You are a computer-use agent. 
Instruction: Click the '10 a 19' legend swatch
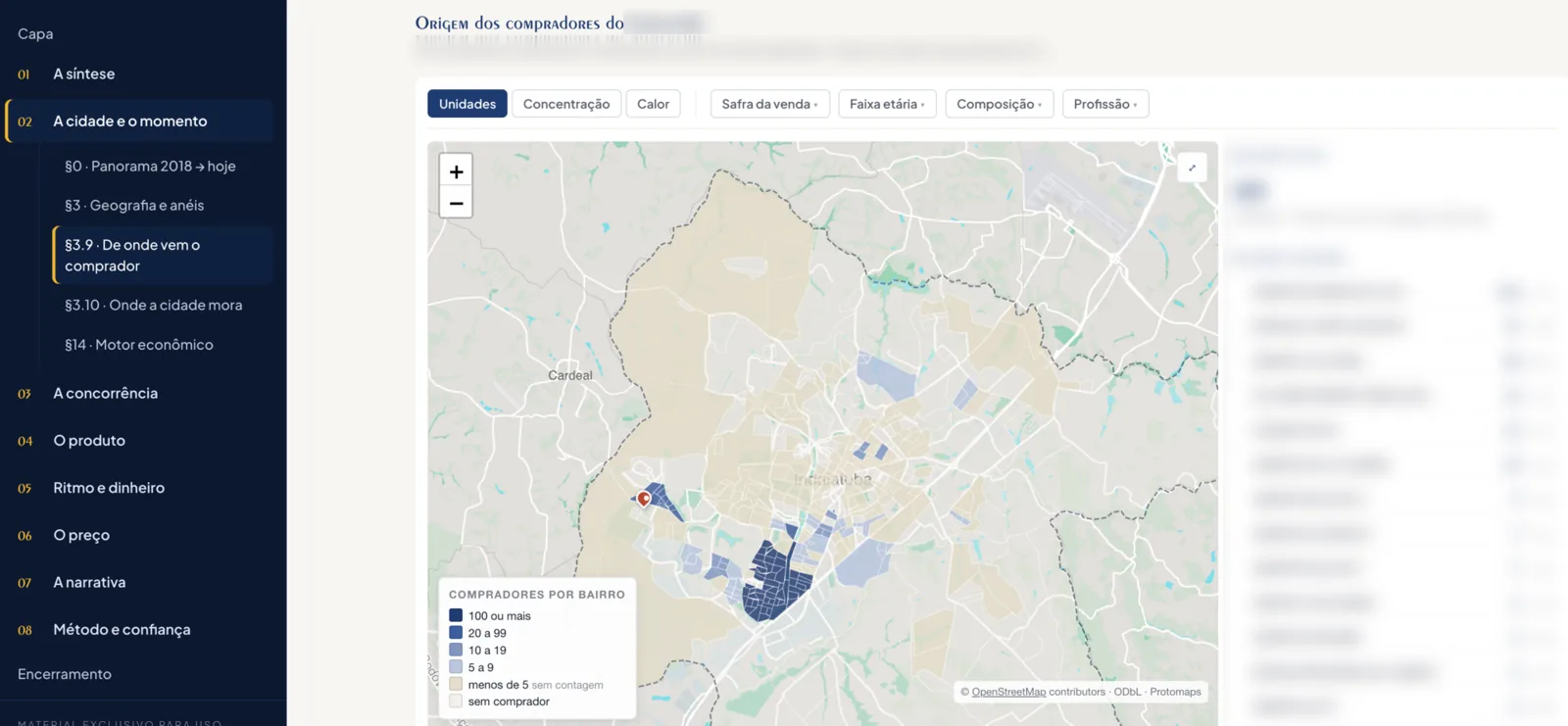pyautogui.click(x=456, y=651)
